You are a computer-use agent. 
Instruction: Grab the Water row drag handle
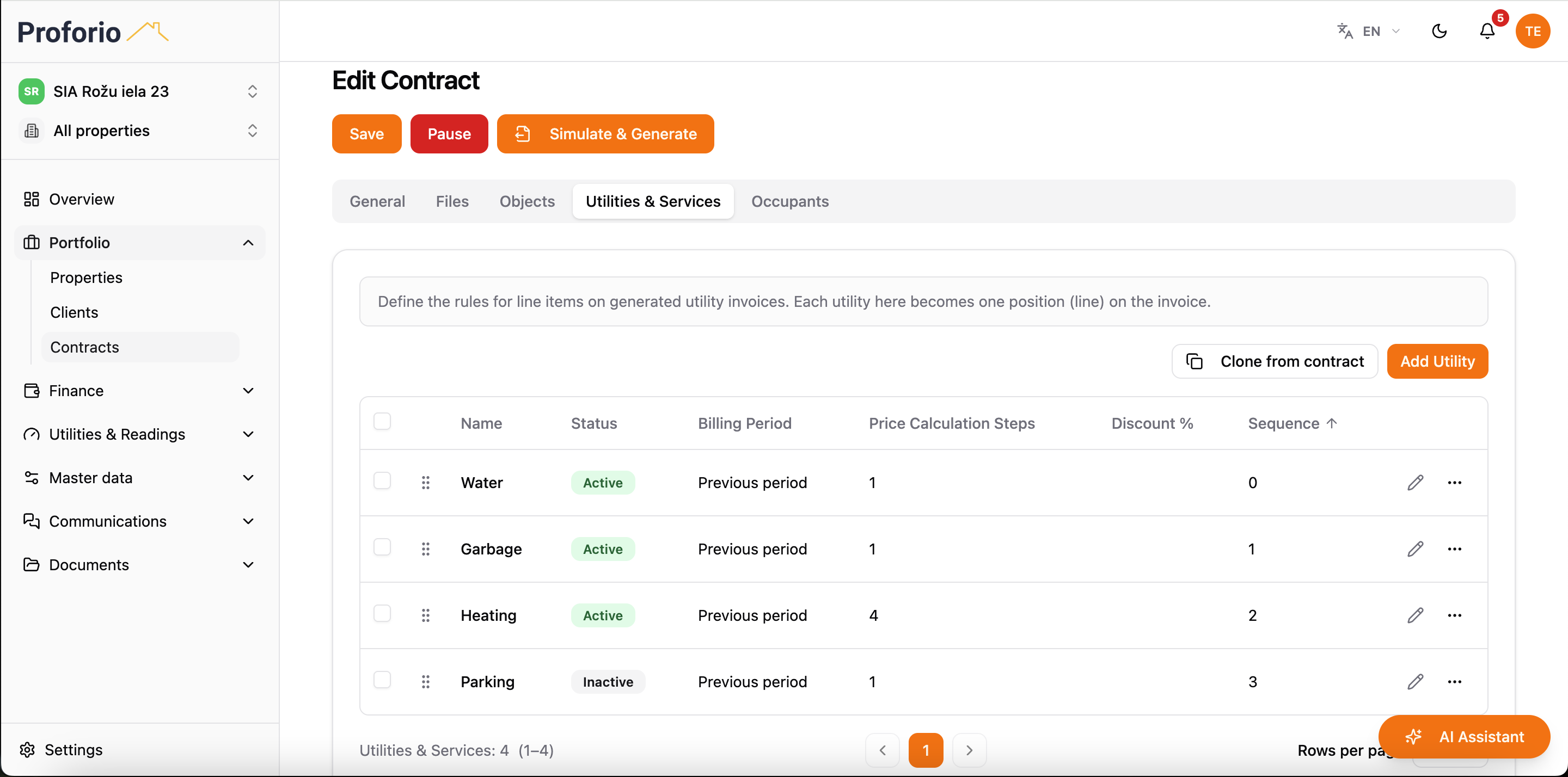coord(425,483)
